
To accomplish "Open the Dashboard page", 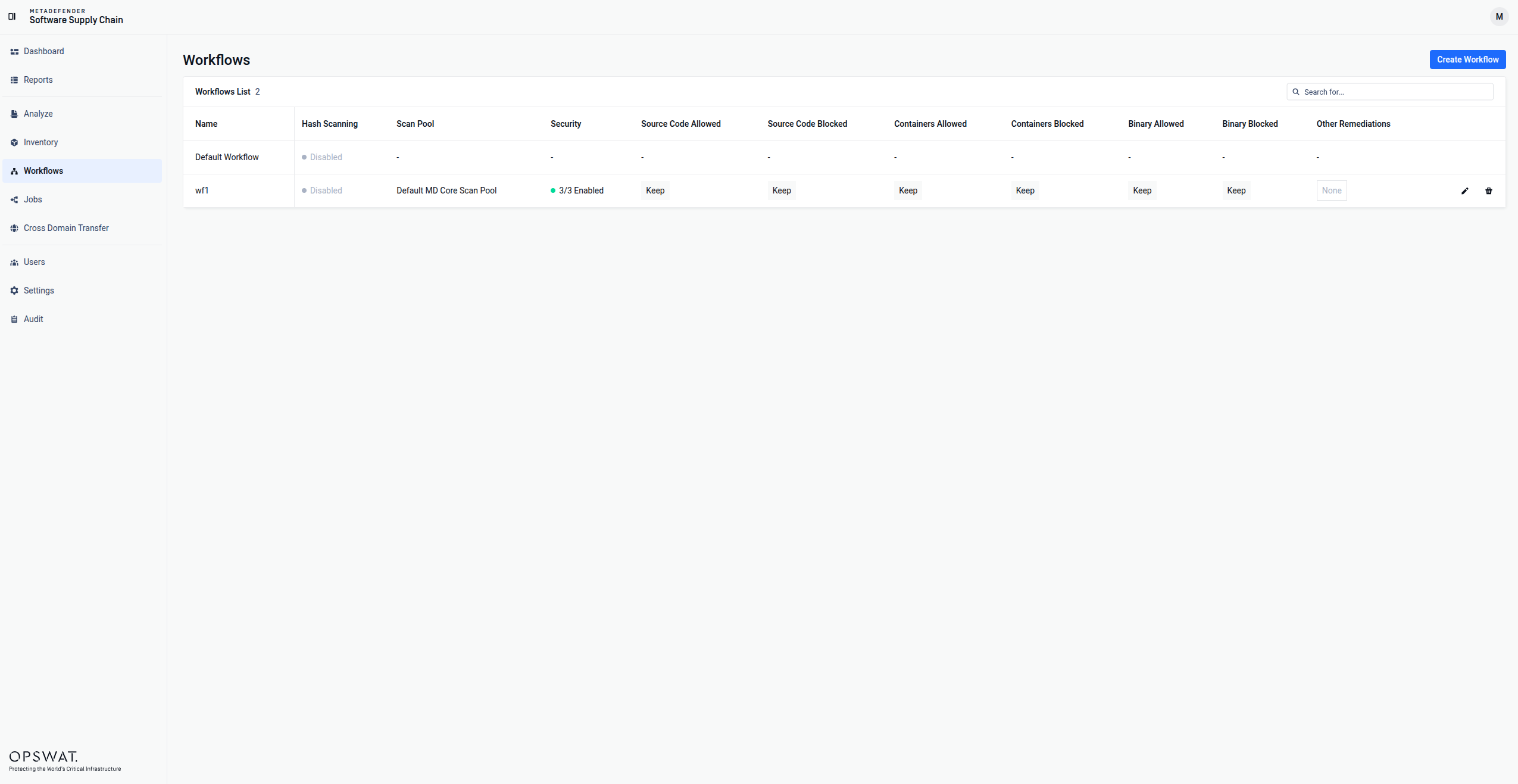I will pos(82,51).
